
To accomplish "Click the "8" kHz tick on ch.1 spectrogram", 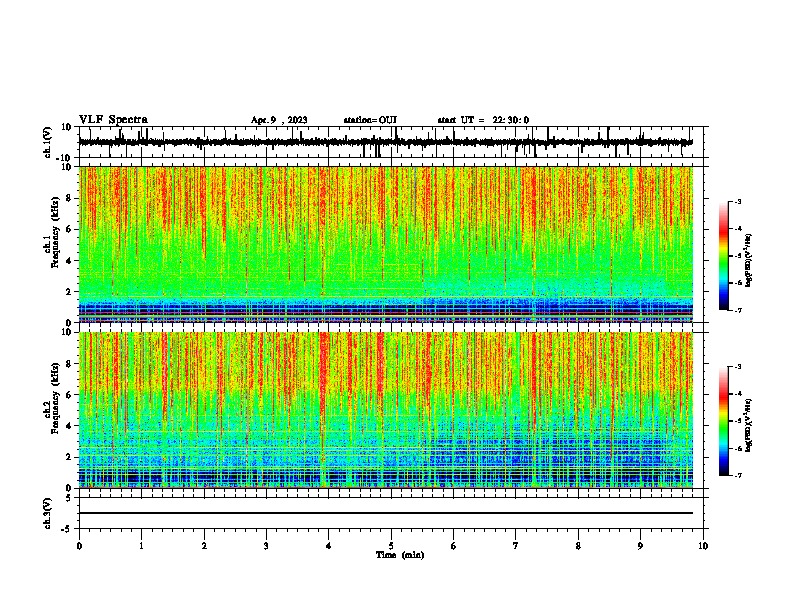I will [x=69, y=198].
